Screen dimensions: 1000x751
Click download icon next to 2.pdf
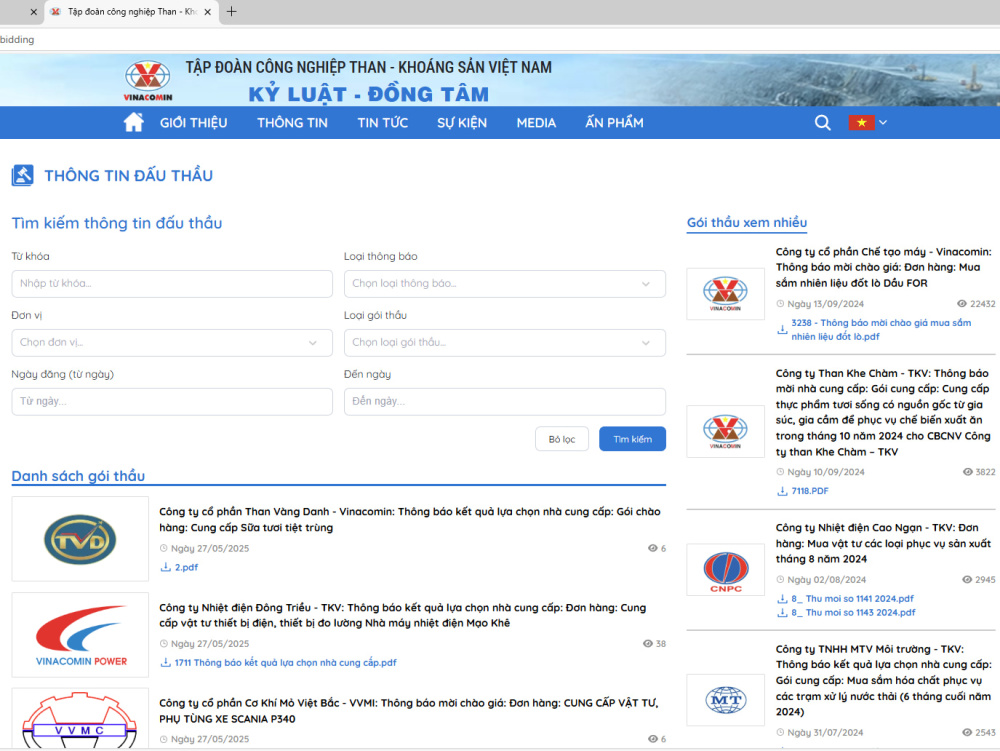pos(165,567)
